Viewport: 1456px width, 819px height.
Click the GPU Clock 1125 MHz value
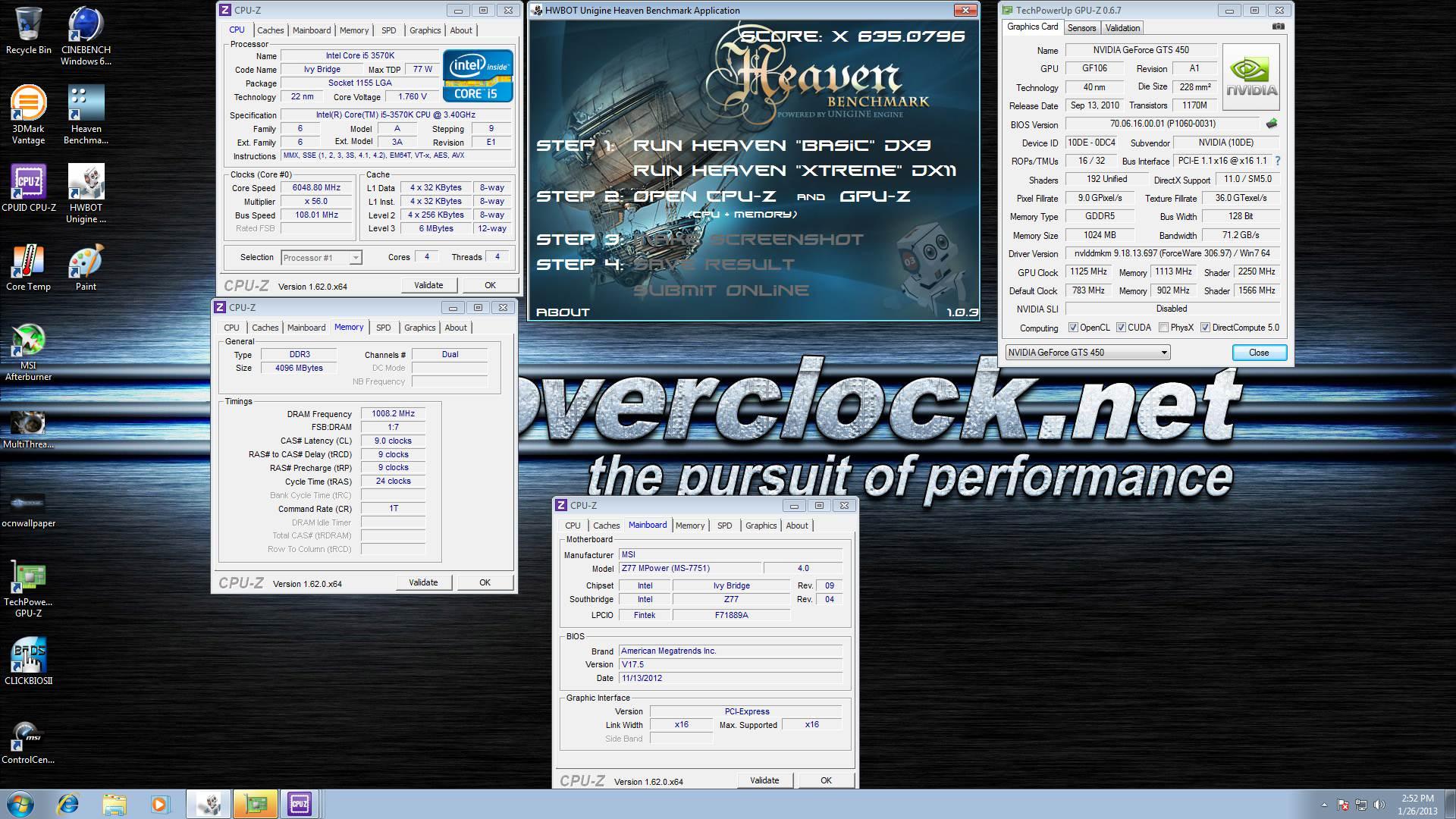tap(1089, 271)
